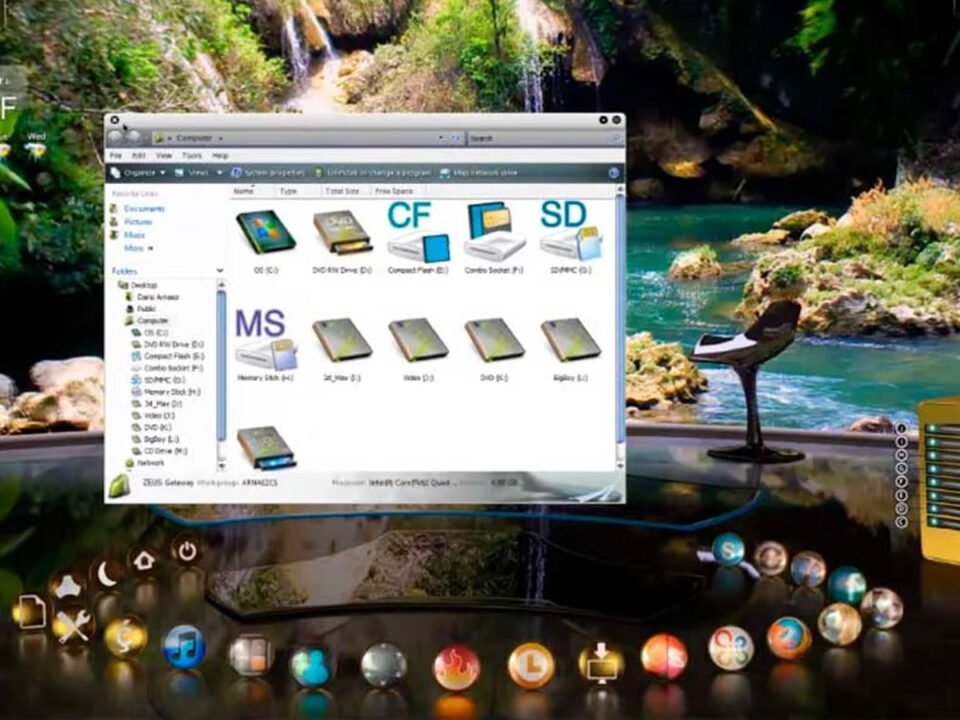Open the OS (C:) drive icon
960x720 pixels.
[x=265, y=232]
